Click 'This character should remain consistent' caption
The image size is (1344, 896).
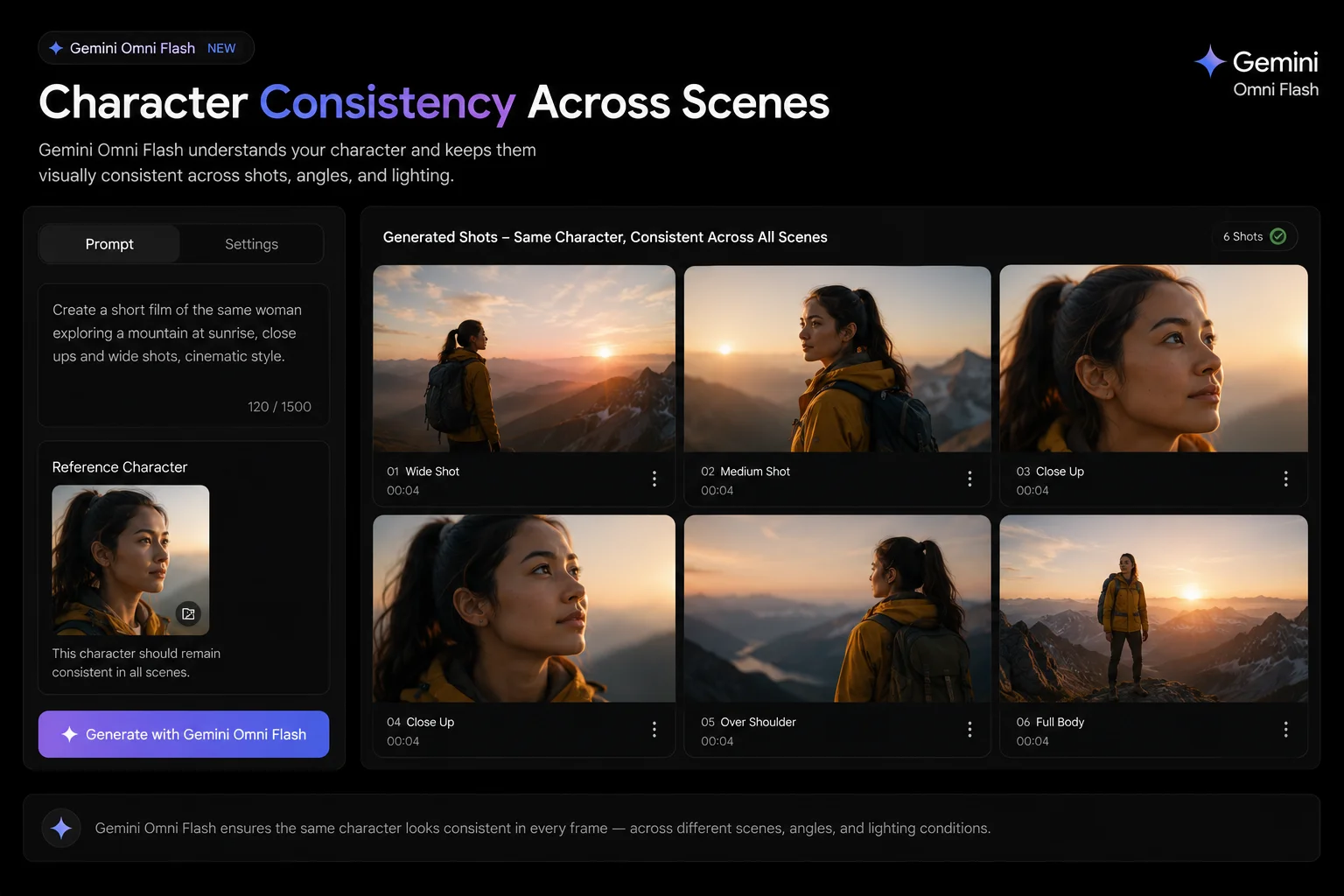point(136,662)
